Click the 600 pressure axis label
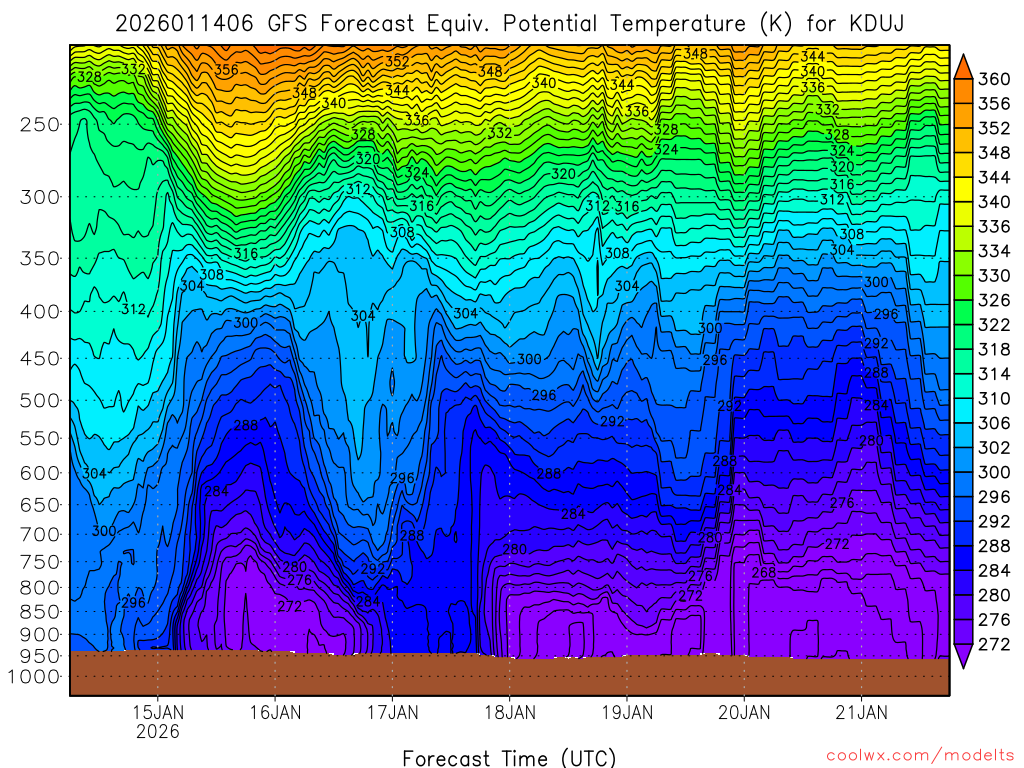Viewport: 1024px width, 768px height. coord(40,473)
